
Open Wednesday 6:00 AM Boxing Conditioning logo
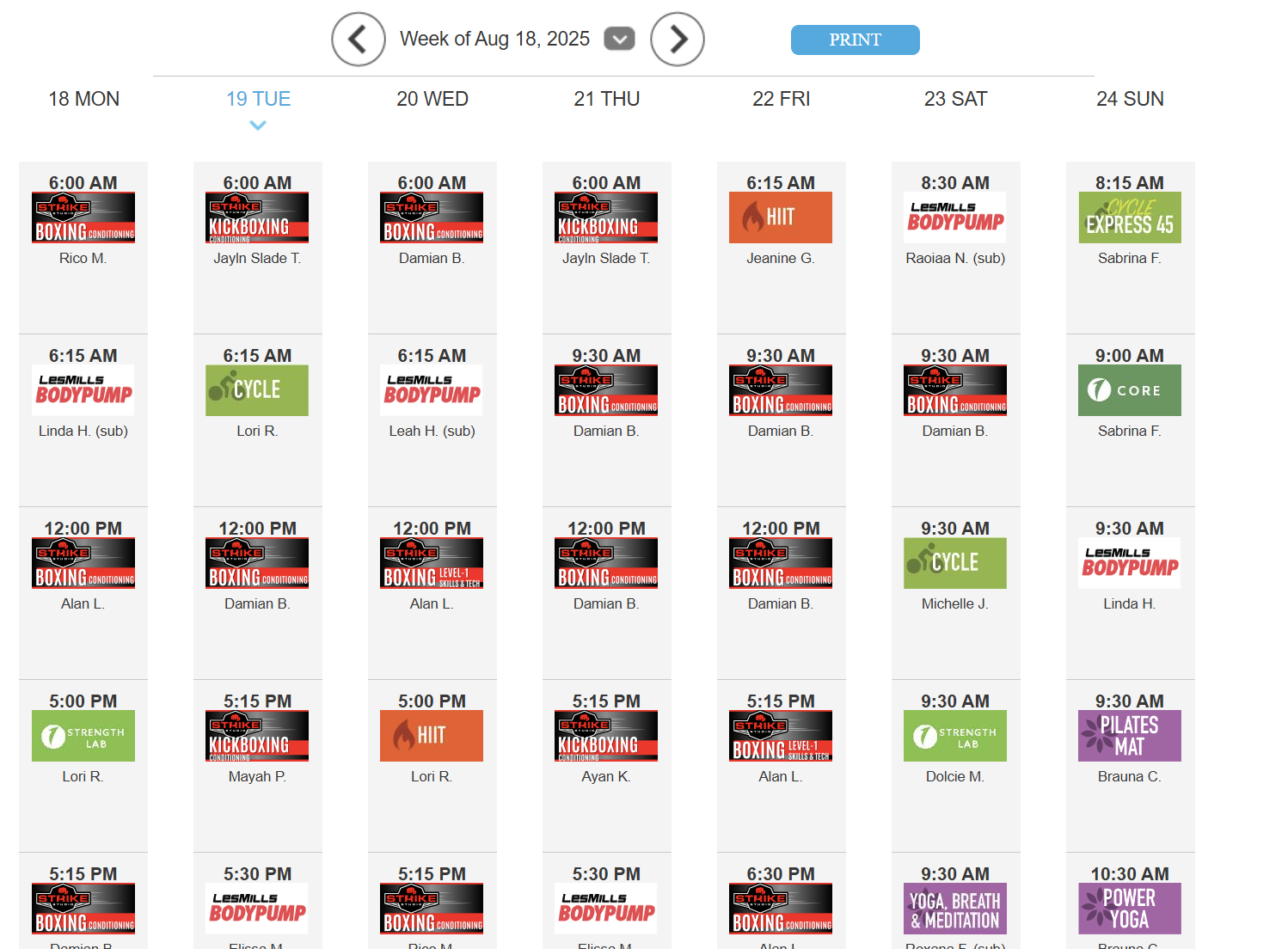[432, 217]
